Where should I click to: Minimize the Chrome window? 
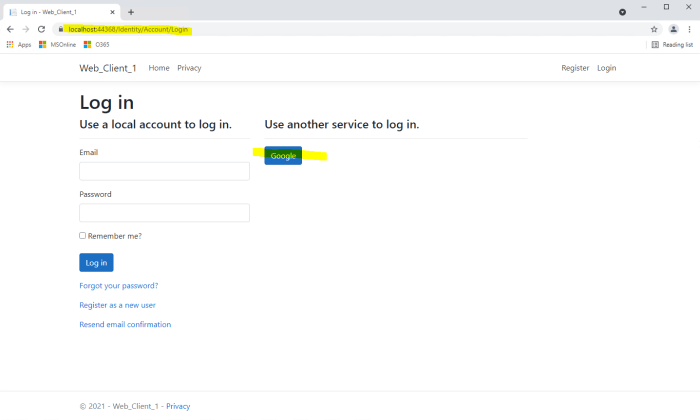(x=644, y=7)
